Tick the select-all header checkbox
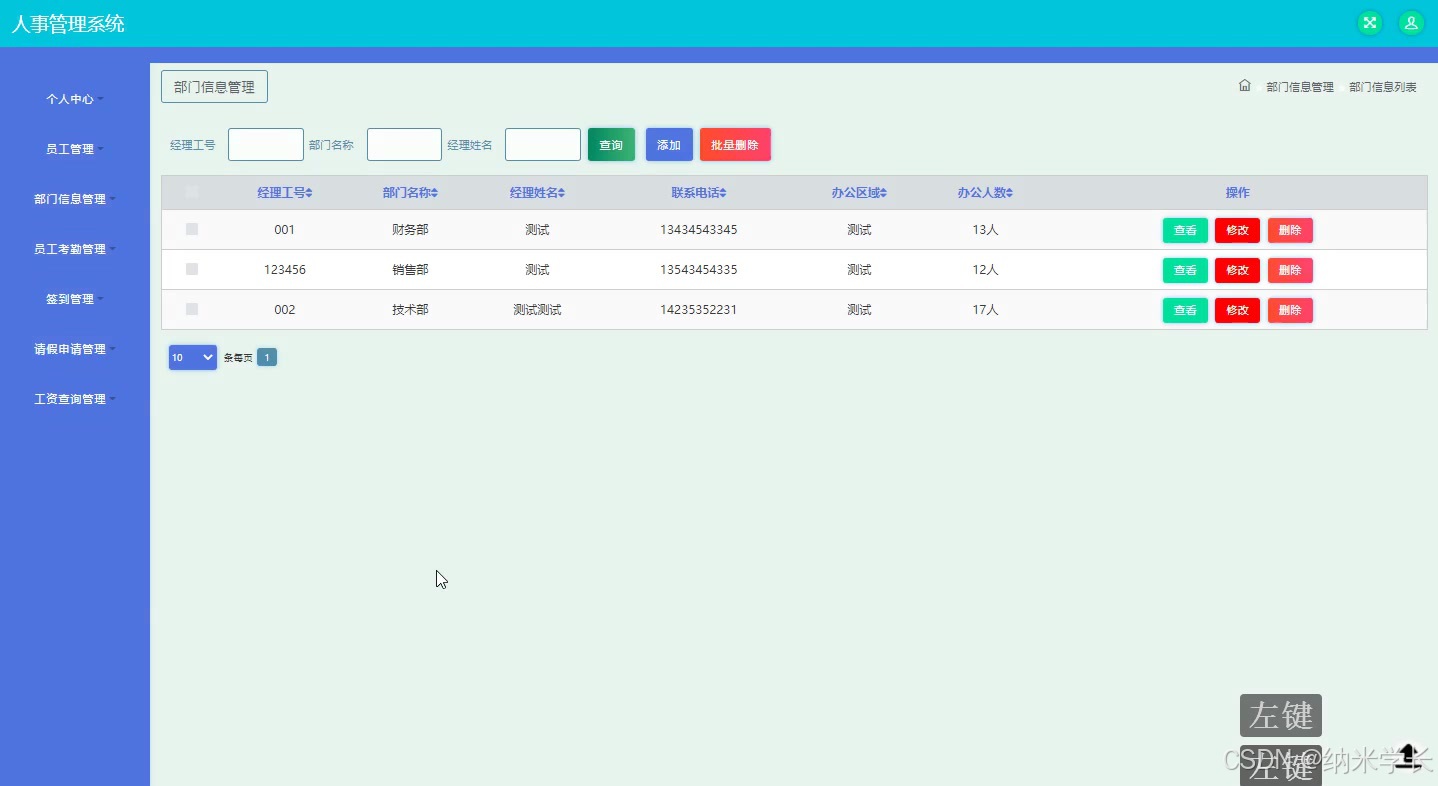This screenshot has height=786, width=1438. pos(192,192)
